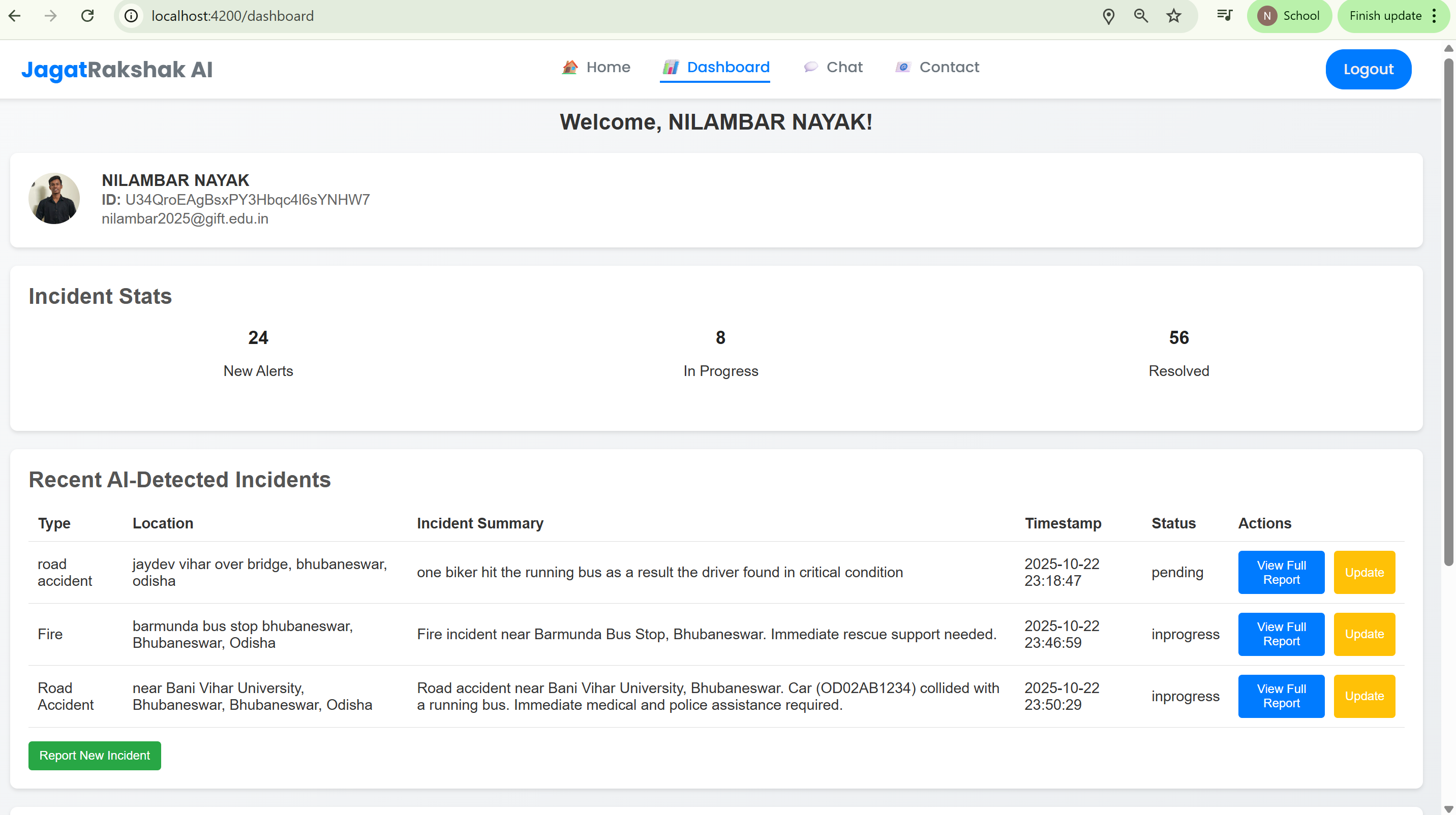Image resolution: width=1456 pixels, height=815 pixels.
Task: Click the Report New Incident button
Action: 95,755
